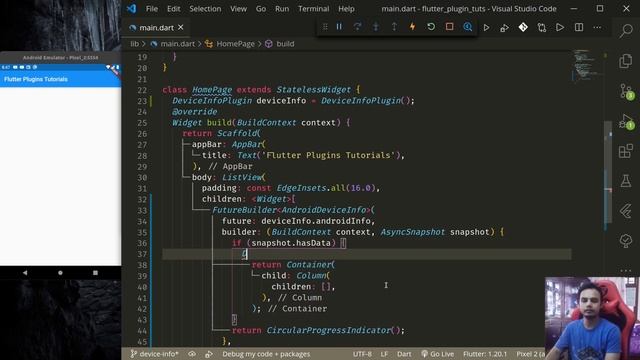Click the cloud sync icon in status bar
This screenshot has width=640, height=360.
pos(192,354)
